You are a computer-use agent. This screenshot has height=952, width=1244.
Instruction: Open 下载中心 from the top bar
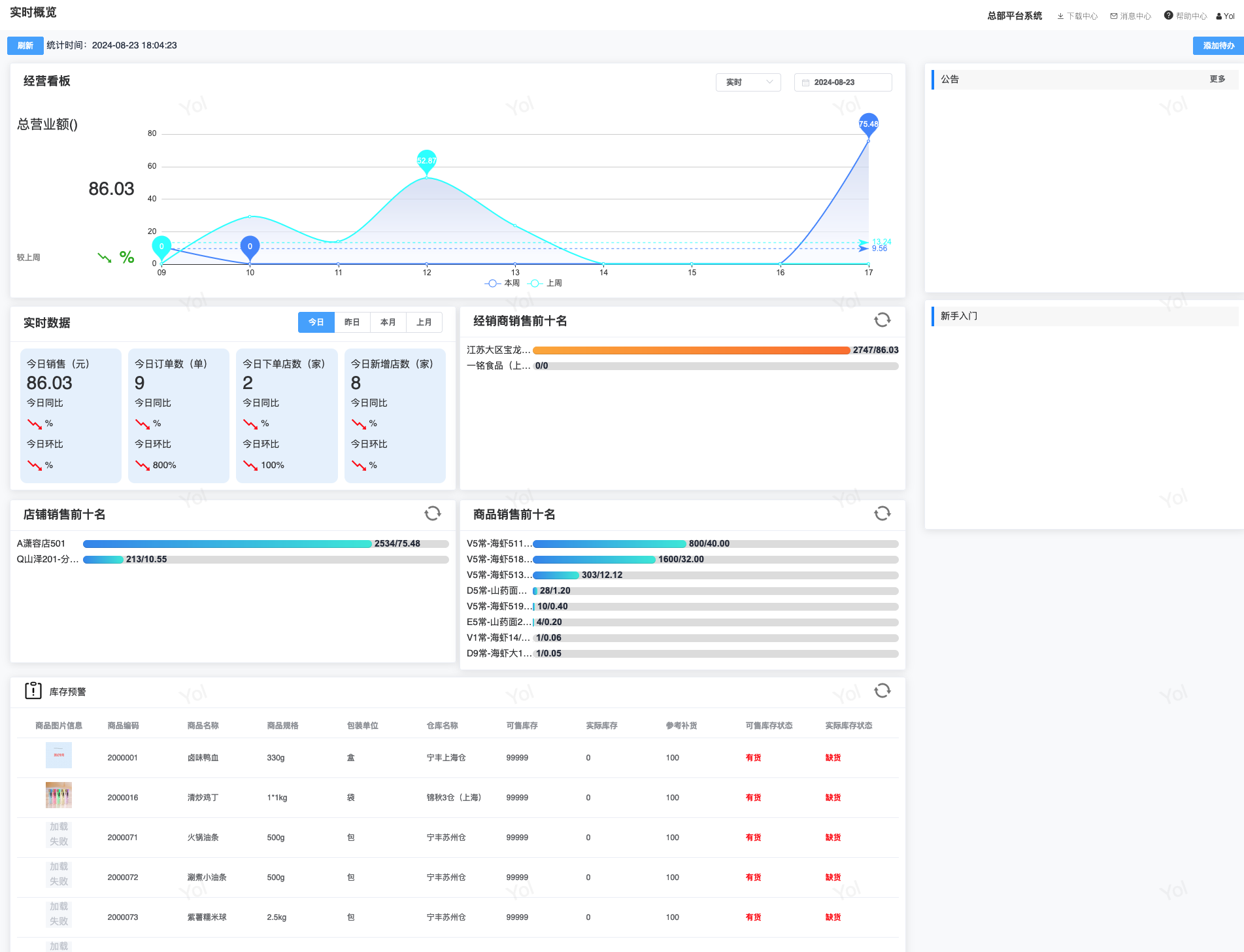(x=1077, y=16)
